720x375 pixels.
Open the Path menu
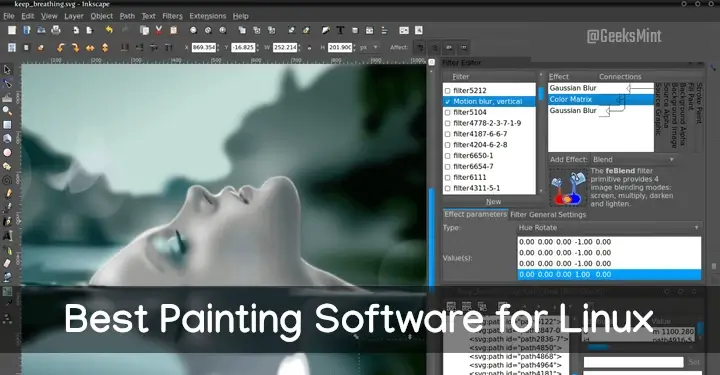click(127, 16)
